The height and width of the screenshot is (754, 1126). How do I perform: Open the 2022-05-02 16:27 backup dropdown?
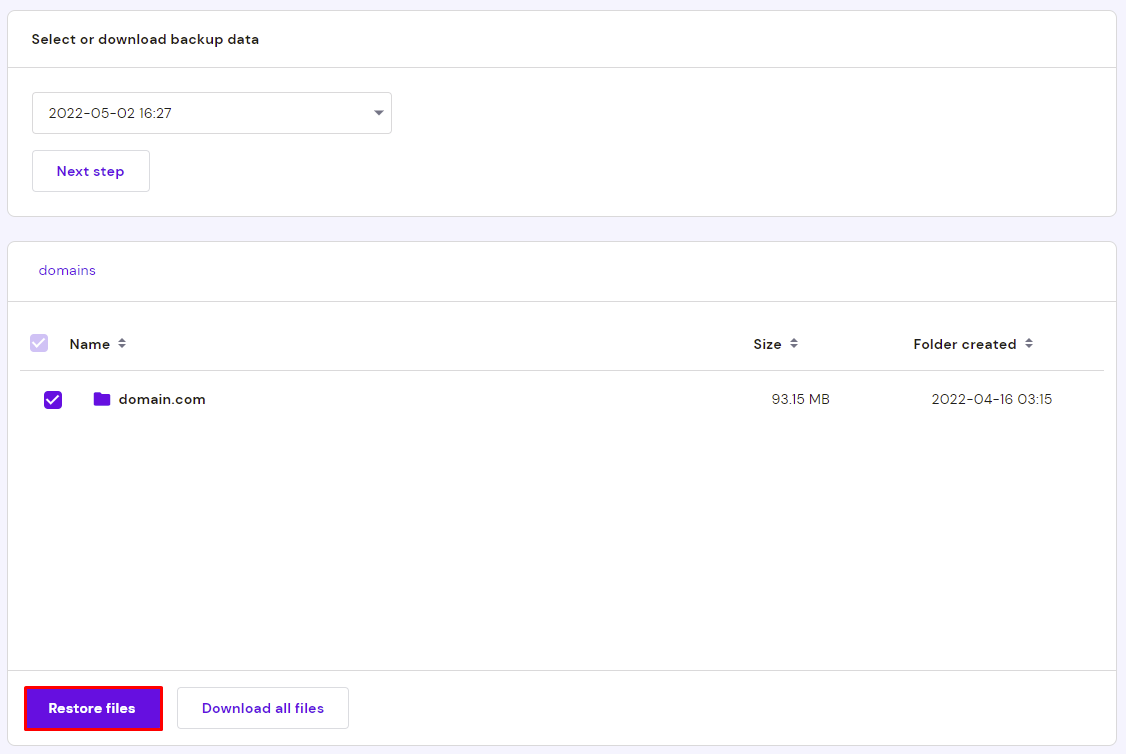tap(211, 113)
